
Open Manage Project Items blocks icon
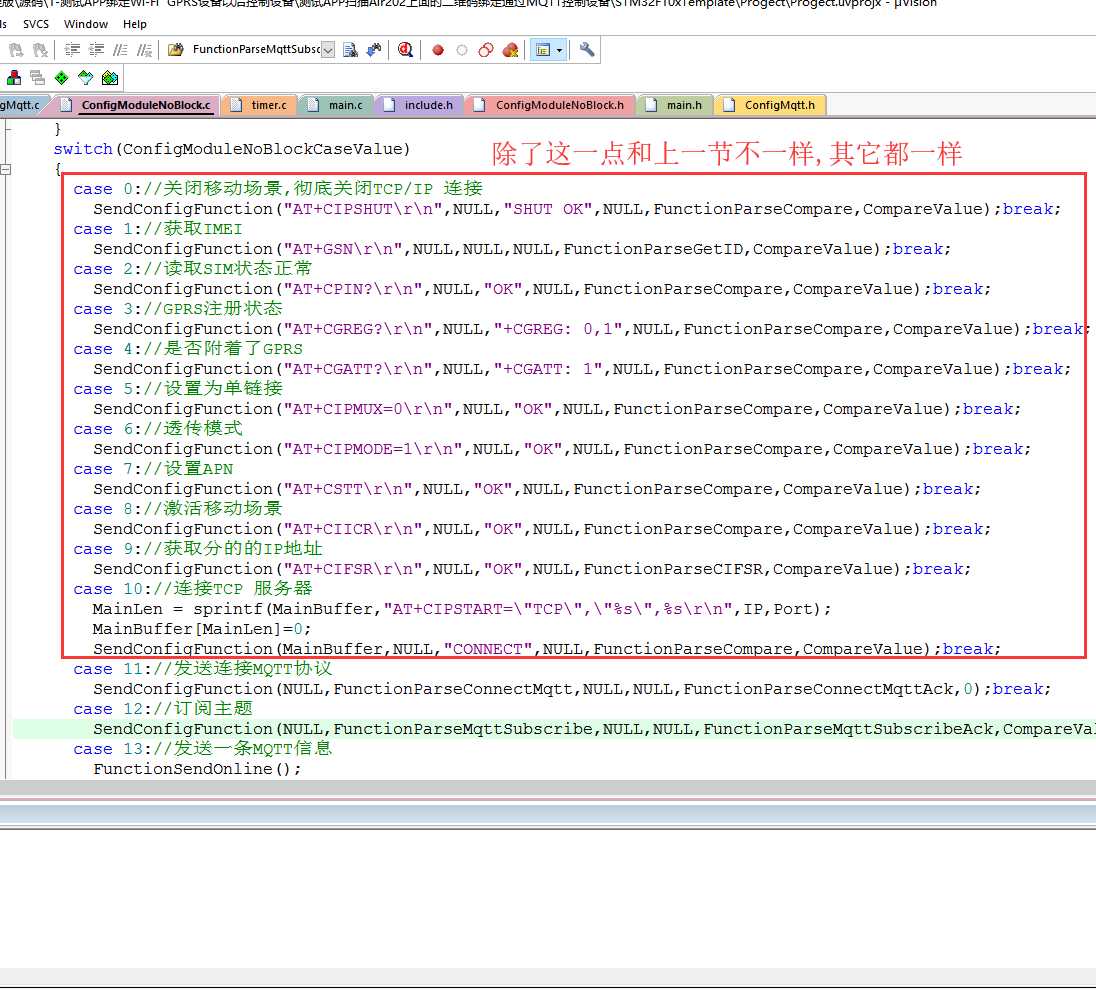click(x=13, y=78)
